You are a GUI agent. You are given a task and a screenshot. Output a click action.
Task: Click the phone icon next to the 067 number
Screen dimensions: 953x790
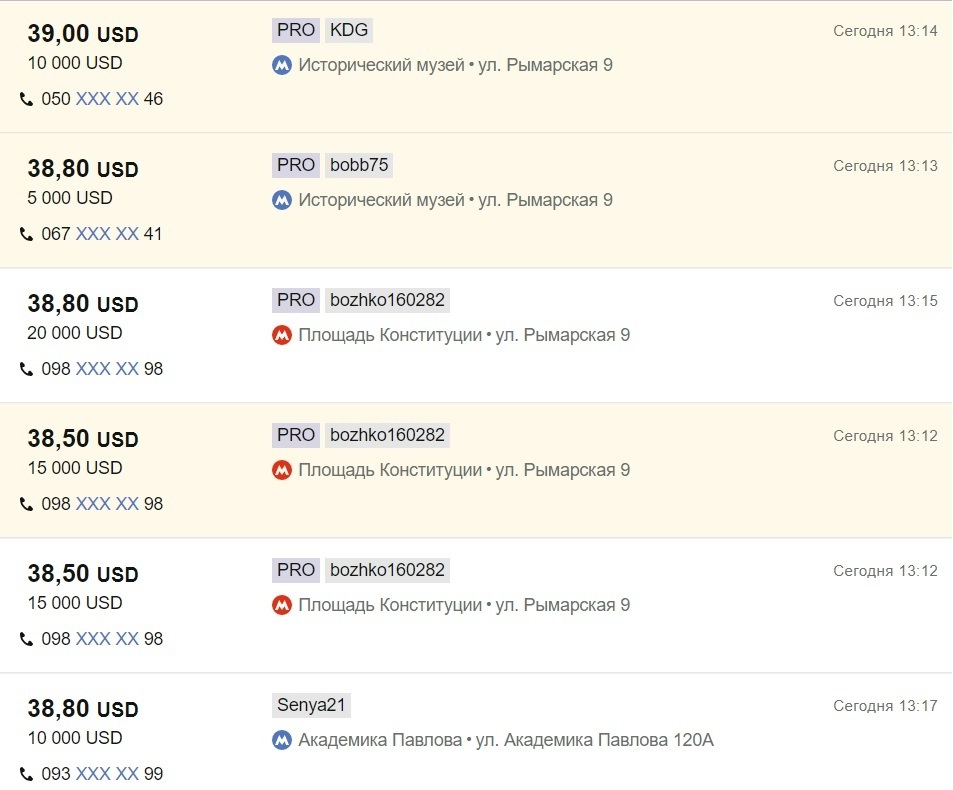coord(27,235)
